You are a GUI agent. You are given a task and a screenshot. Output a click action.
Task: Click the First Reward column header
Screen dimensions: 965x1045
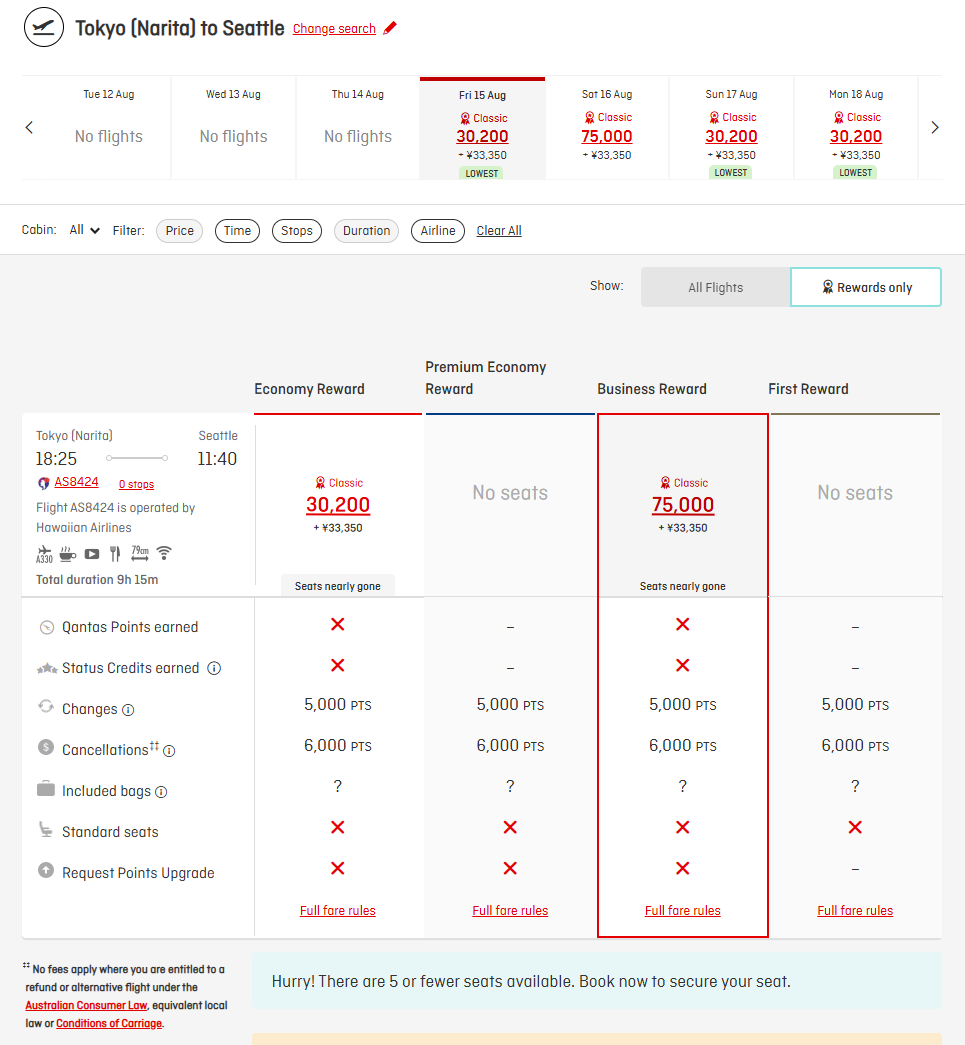click(808, 389)
